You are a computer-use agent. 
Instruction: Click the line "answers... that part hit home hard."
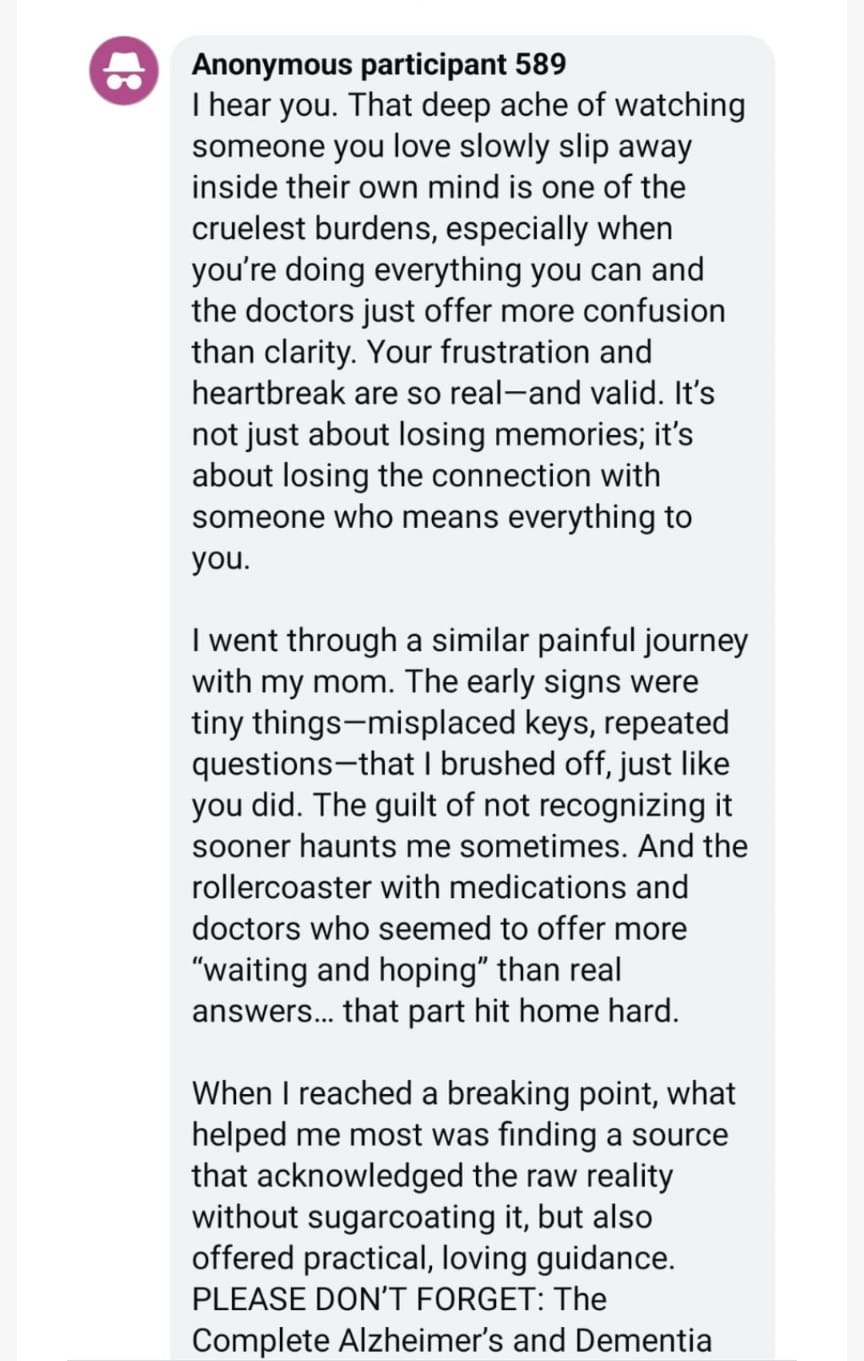click(x=435, y=1010)
